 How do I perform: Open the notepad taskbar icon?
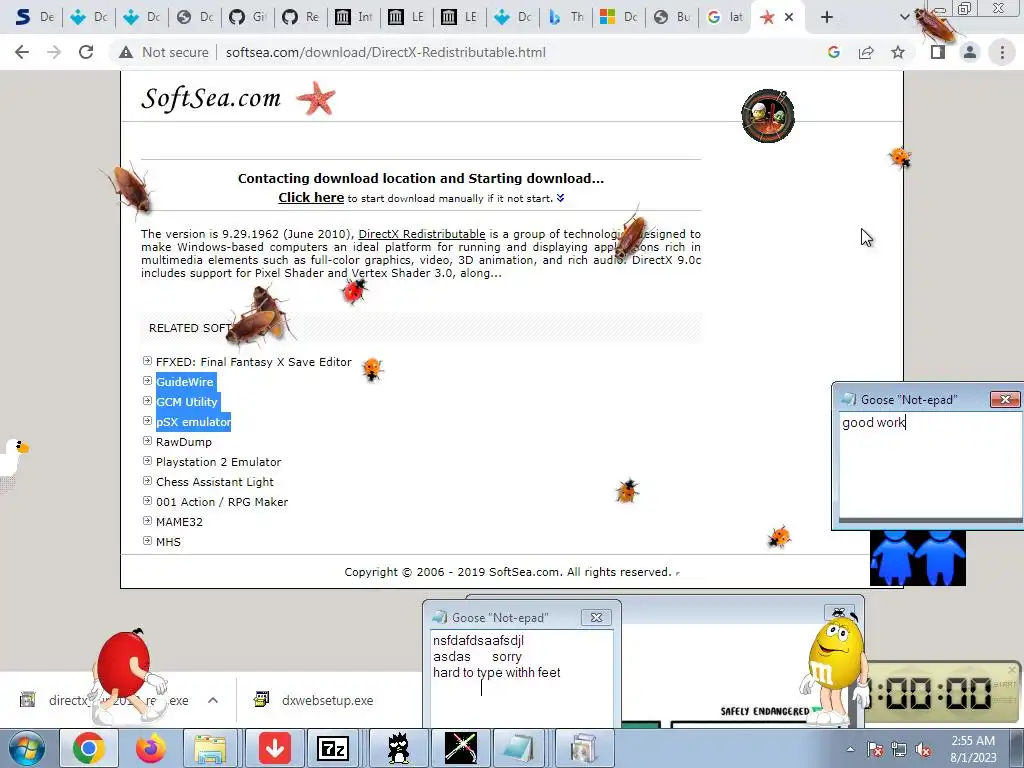519,748
